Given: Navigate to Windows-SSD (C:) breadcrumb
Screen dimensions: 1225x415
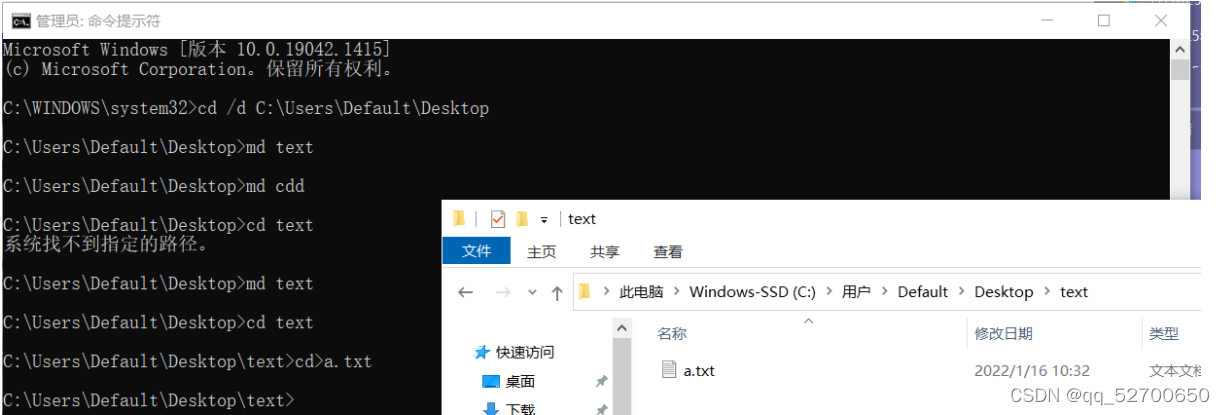Looking at the screenshot, I should [x=753, y=292].
